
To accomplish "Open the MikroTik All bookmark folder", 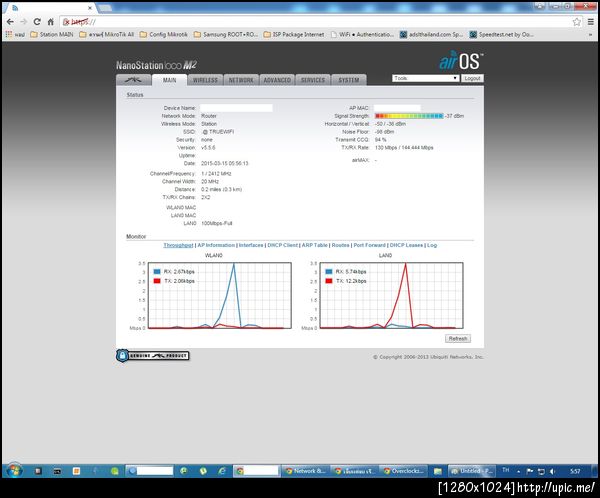I will pos(106,34).
